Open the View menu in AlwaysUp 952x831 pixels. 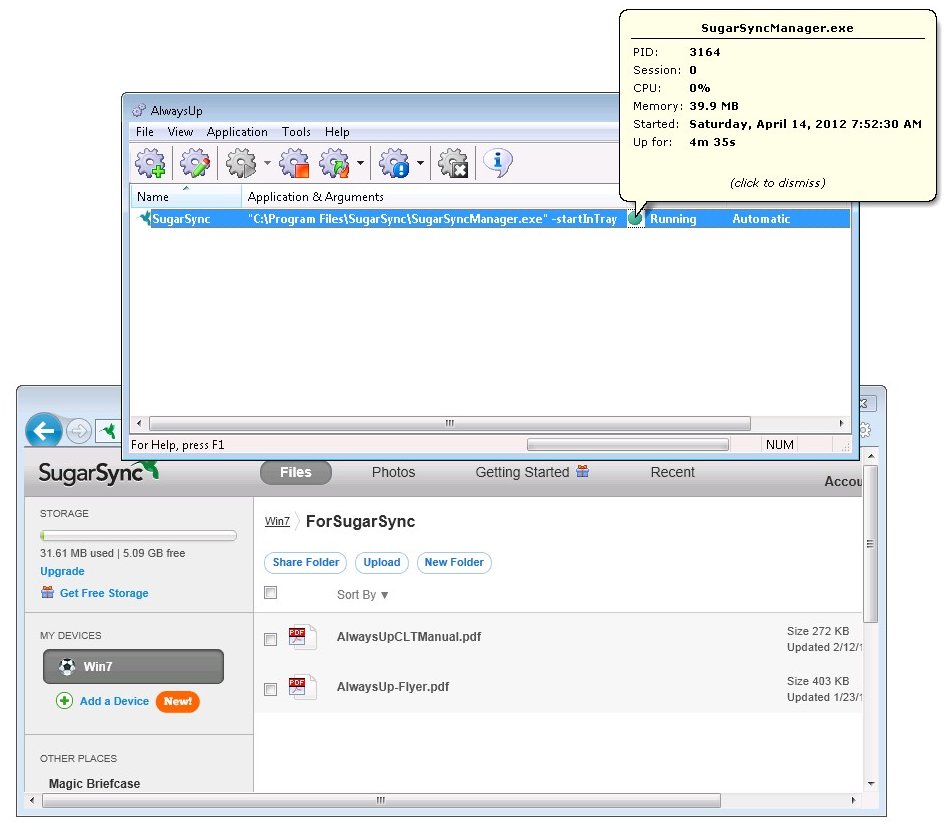point(180,132)
